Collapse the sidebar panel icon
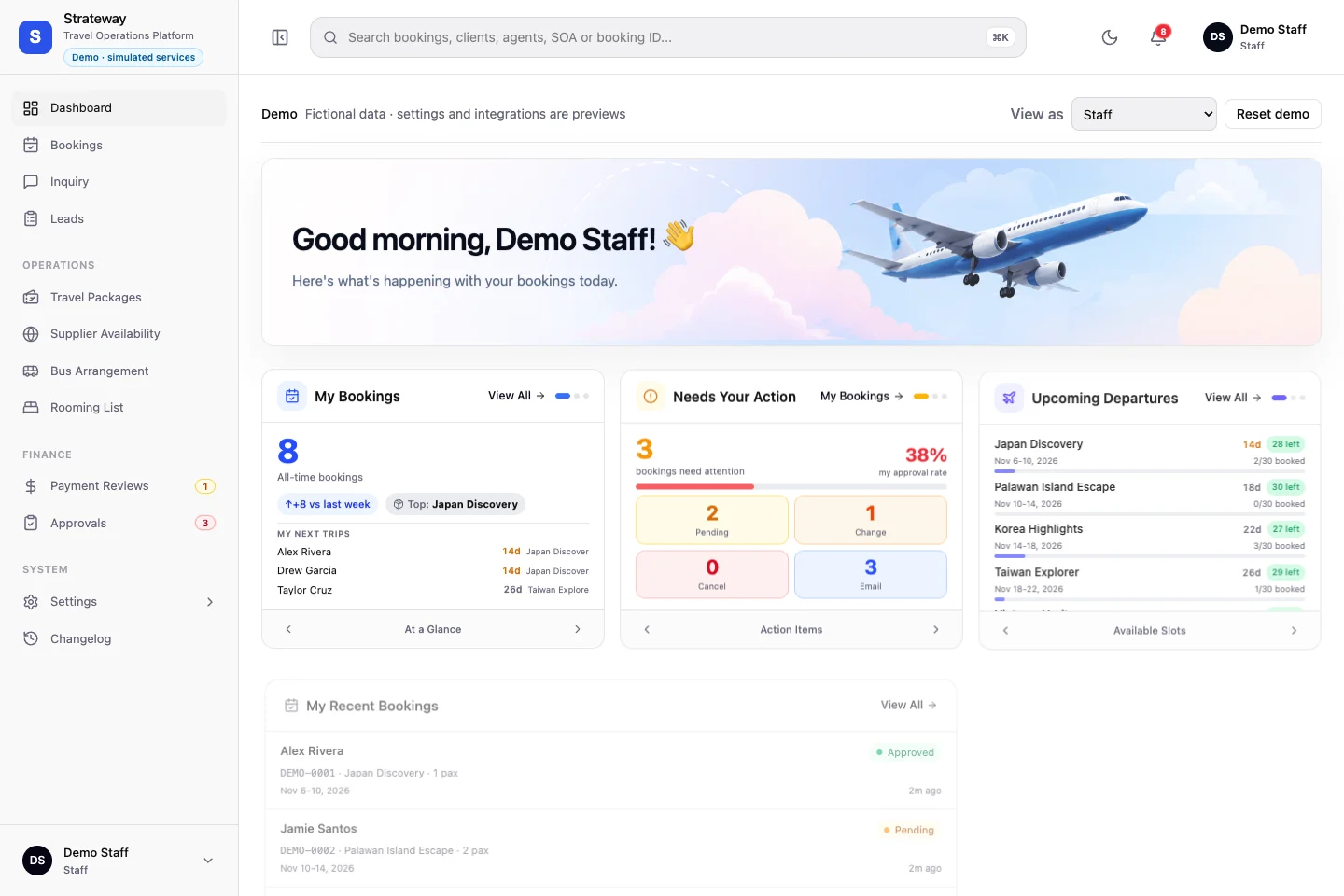This screenshot has width=1344, height=896. [280, 37]
